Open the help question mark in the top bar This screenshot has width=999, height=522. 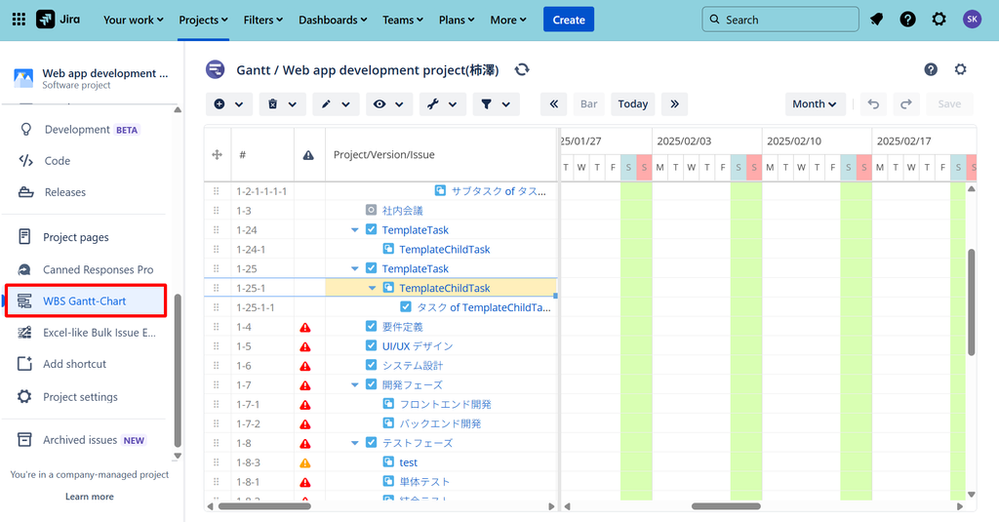(x=908, y=20)
